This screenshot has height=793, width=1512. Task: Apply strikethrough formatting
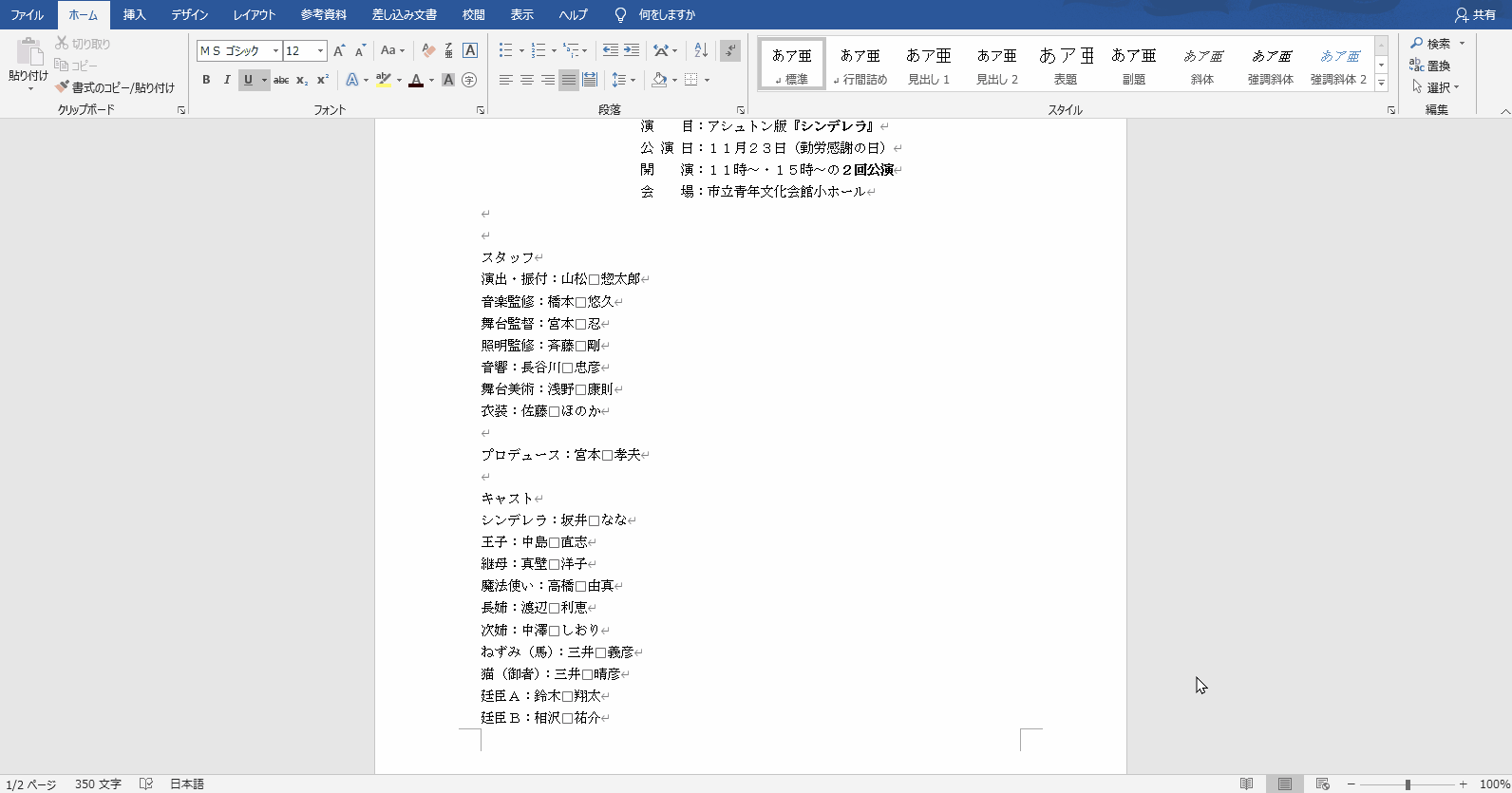click(x=281, y=81)
